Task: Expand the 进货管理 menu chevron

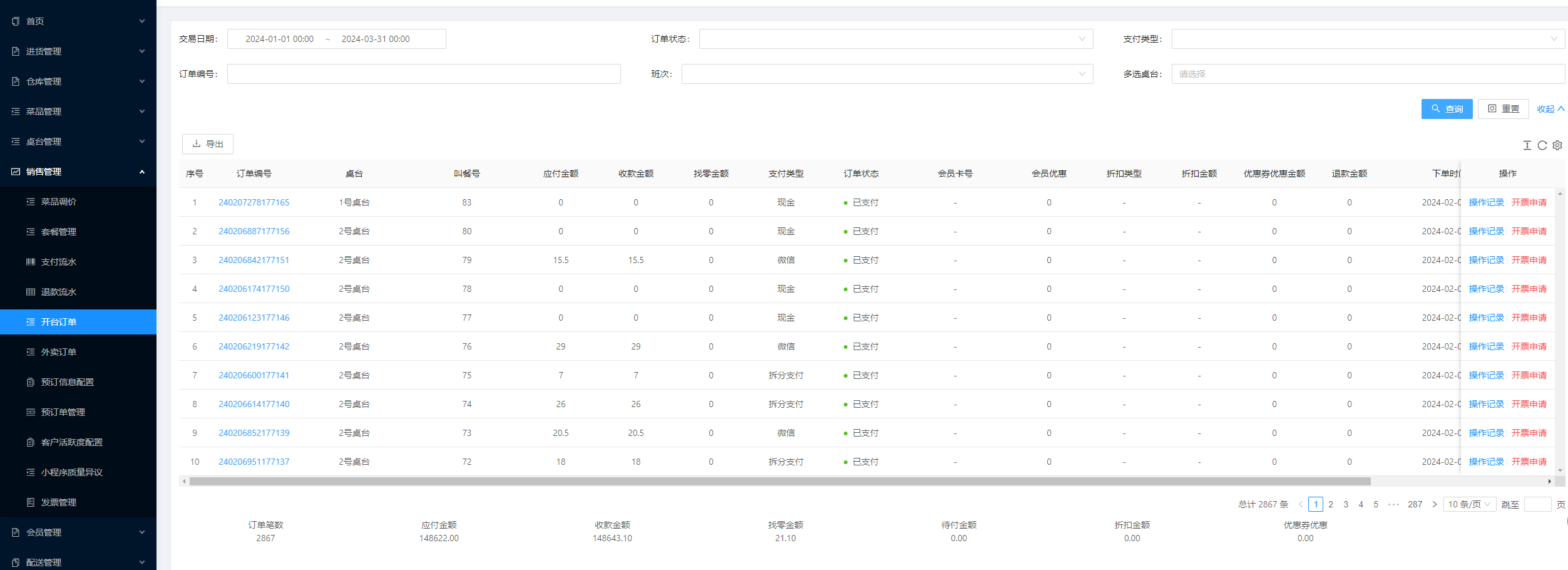Action: pyautogui.click(x=142, y=51)
